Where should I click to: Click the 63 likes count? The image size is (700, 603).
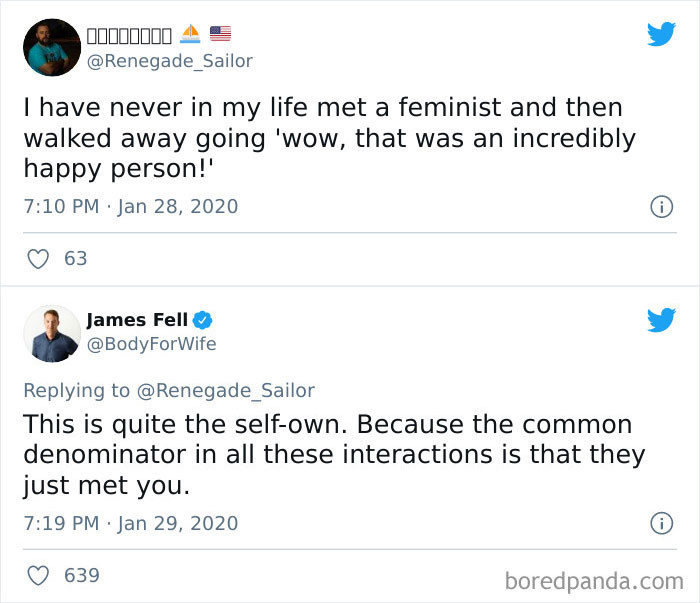(x=76, y=258)
